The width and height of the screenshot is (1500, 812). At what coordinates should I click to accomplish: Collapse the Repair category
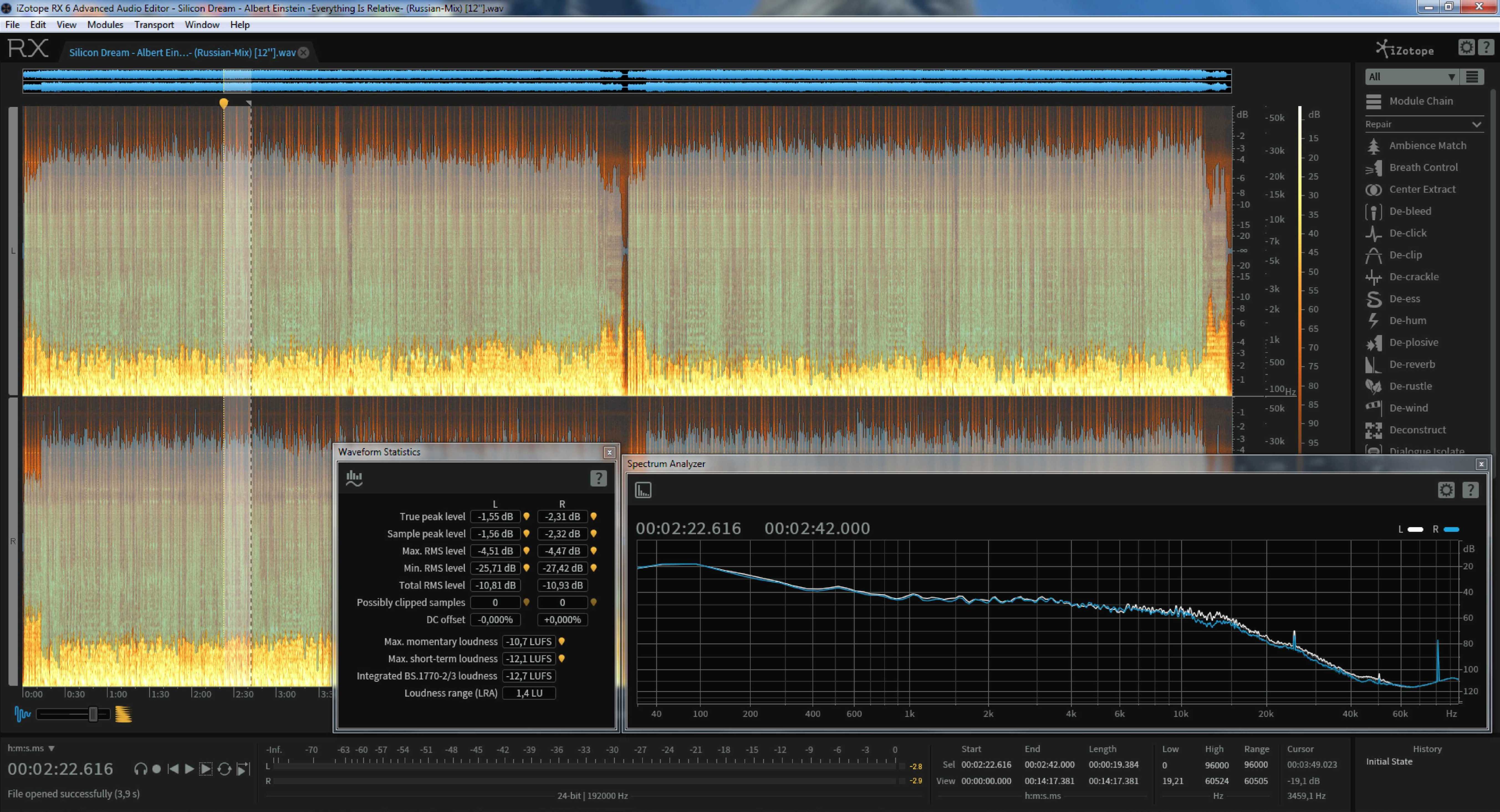pos(1476,124)
